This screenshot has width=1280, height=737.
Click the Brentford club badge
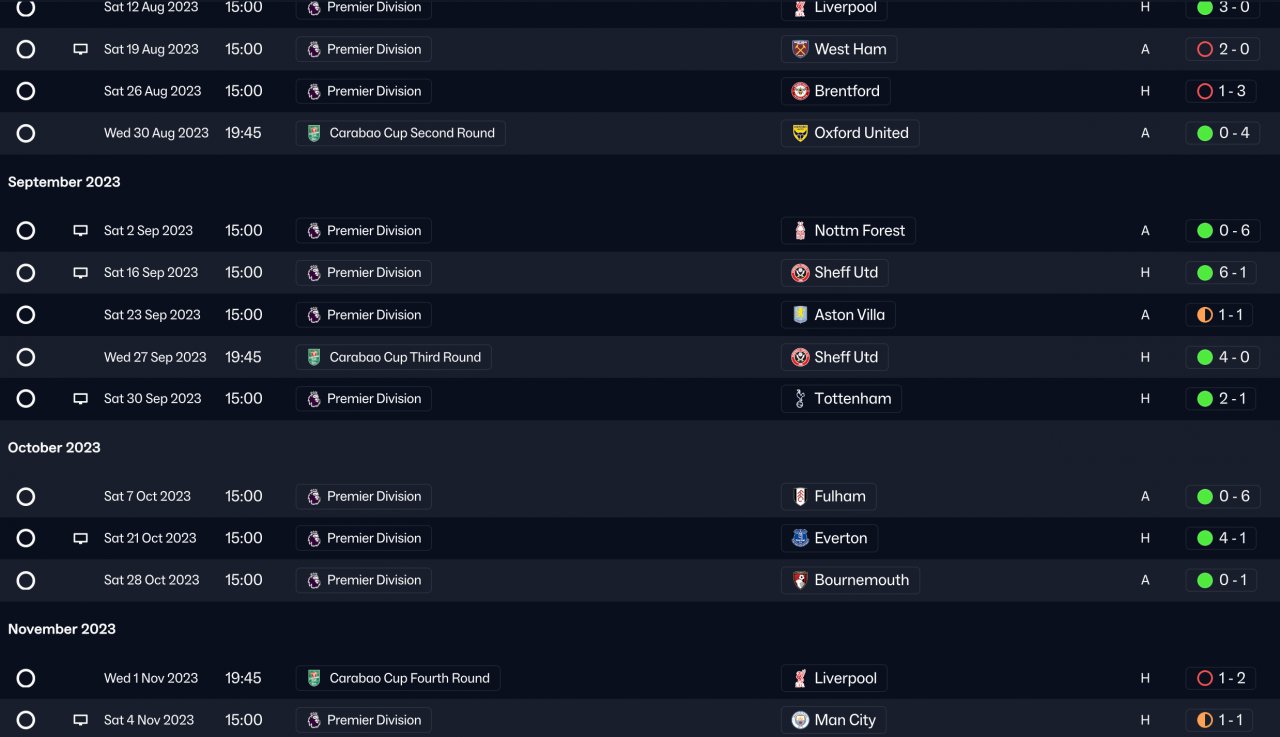(x=800, y=91)
